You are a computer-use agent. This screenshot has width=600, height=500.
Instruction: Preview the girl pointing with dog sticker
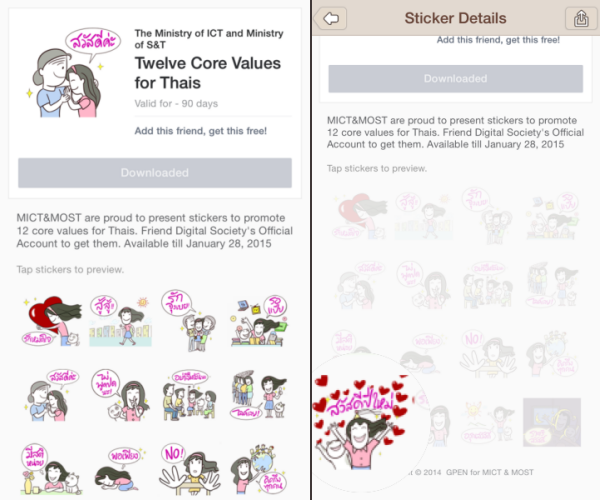(259, 396)
